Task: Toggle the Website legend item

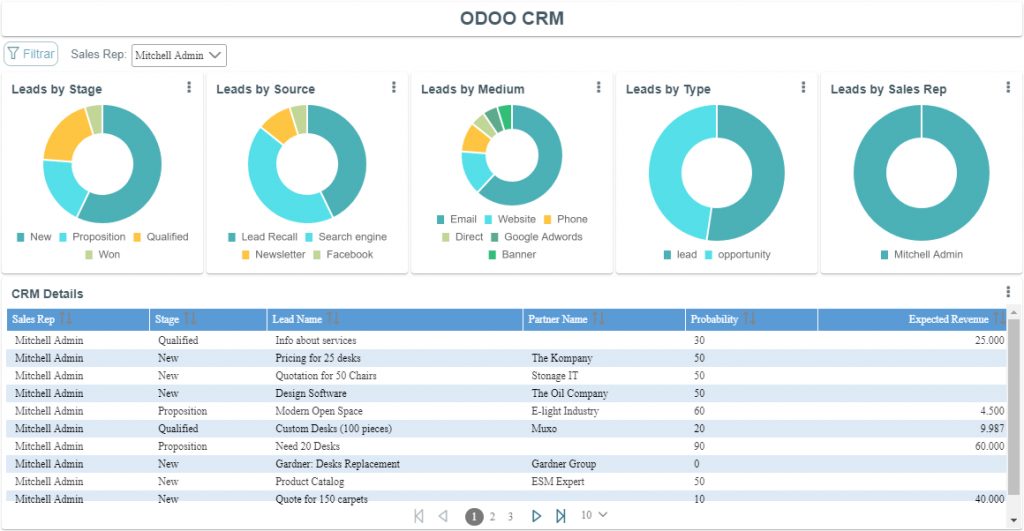Action: [x=510, y=219]
